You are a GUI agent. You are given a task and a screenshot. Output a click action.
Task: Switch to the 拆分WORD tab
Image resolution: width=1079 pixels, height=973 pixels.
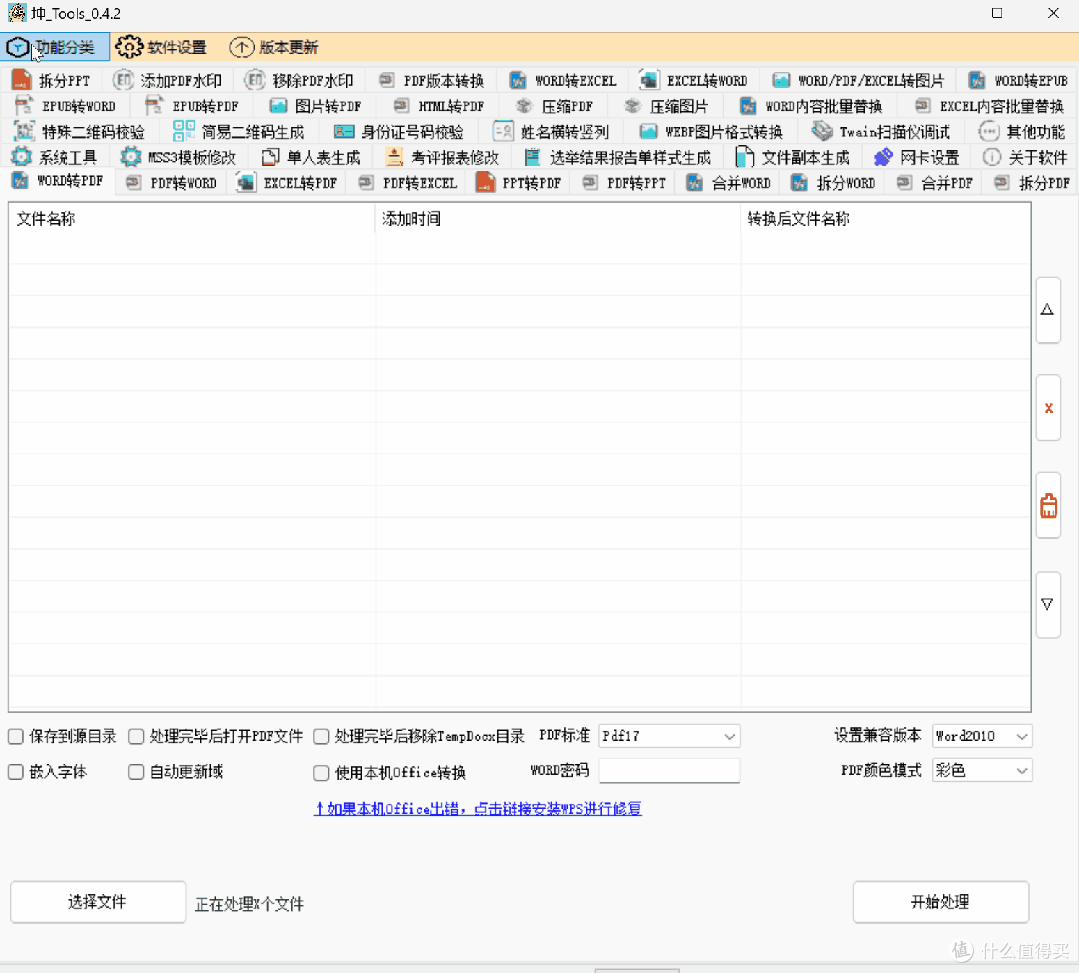click(833, 183)
